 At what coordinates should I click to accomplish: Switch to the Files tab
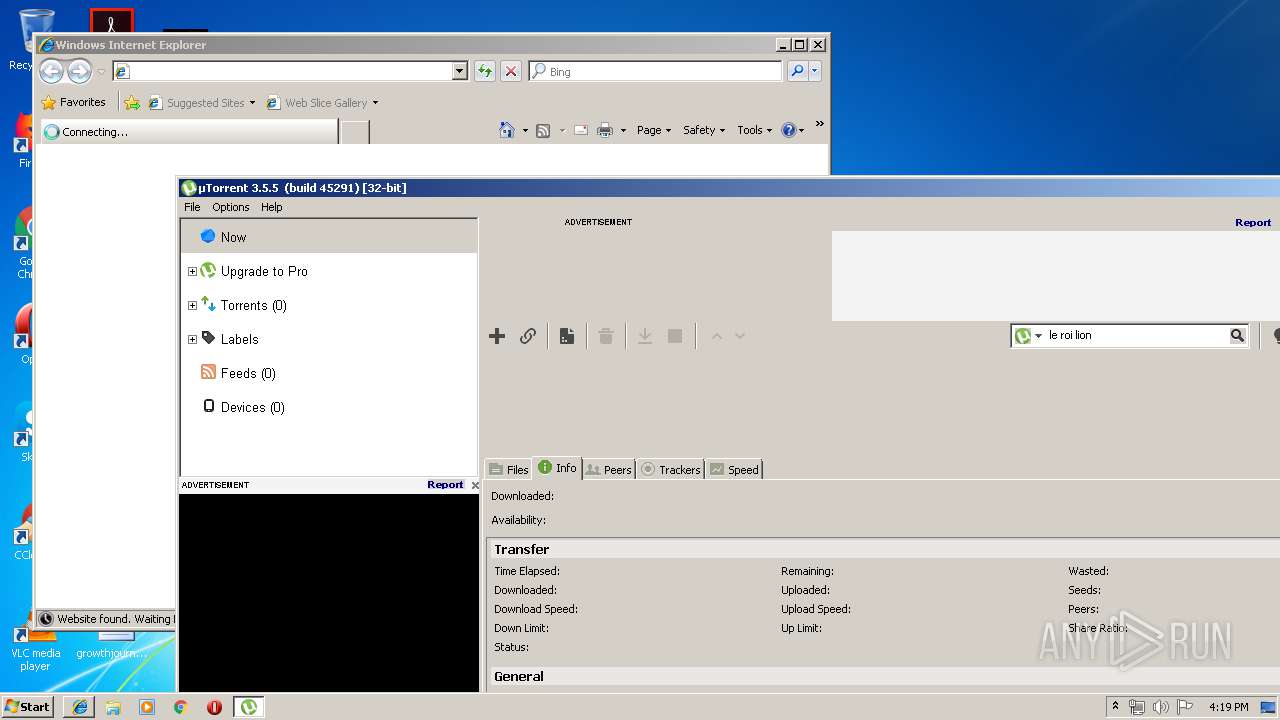pyautogui.click(x=509, y=469)
